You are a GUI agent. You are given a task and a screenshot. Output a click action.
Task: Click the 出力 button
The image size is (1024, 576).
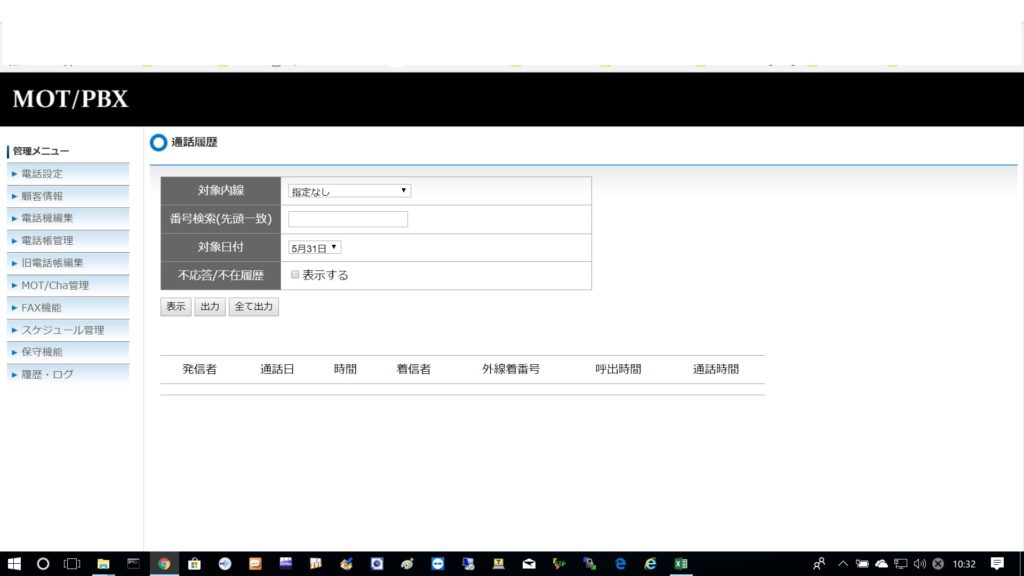click(210, 306)
